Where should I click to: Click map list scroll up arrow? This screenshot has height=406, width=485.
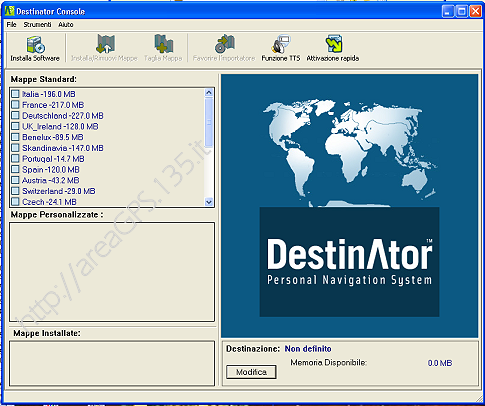pyautogui.click(x=209, y=93)
